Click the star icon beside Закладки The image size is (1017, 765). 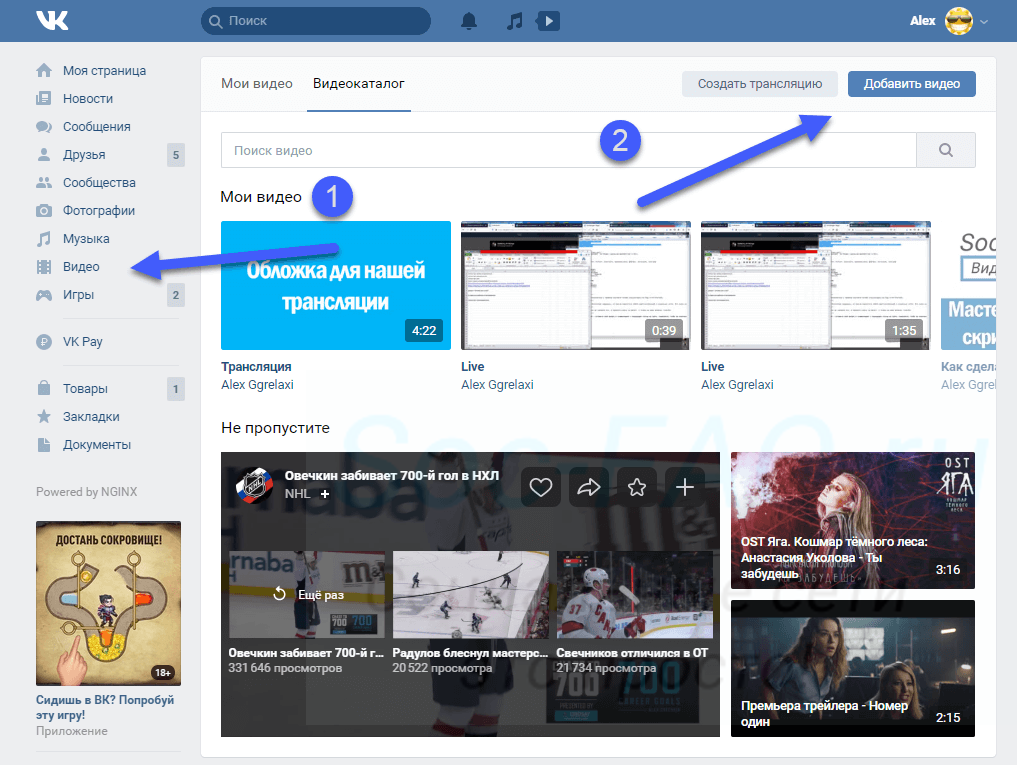43,416
